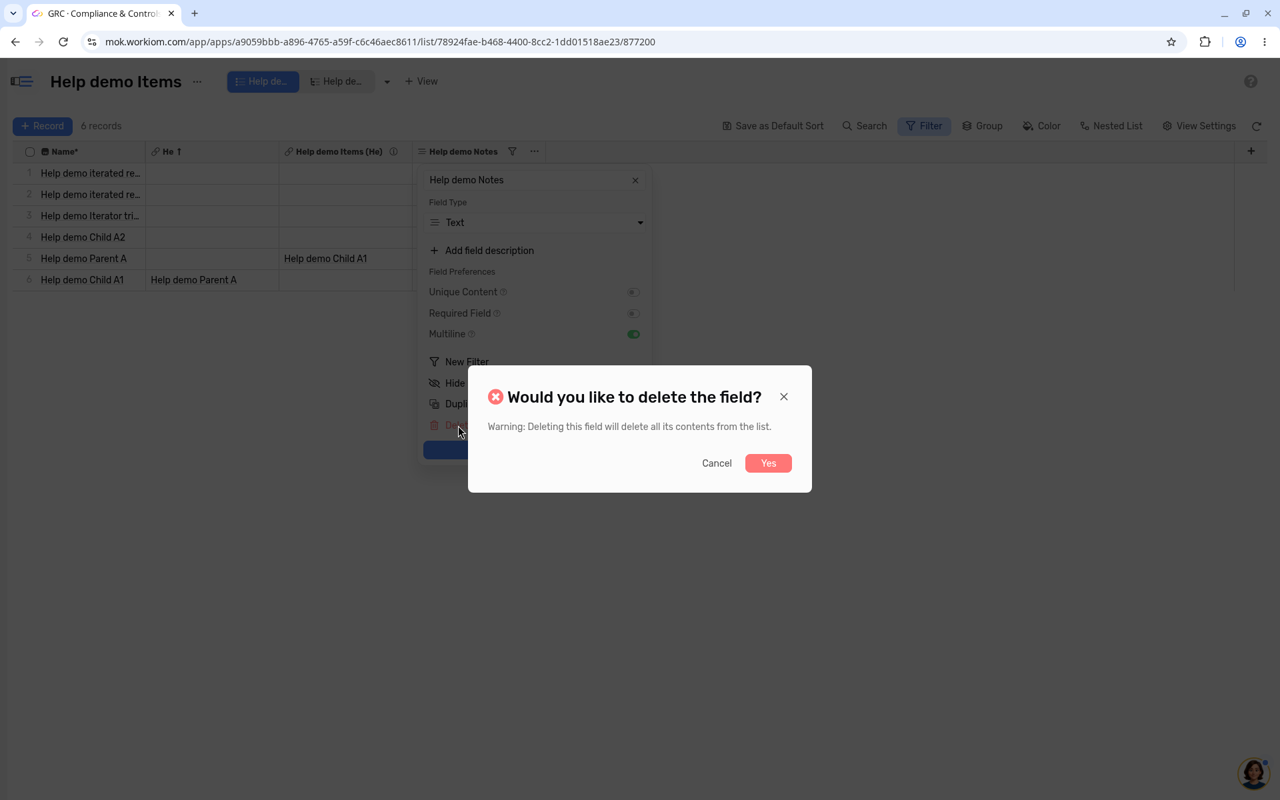Open the browser Extensions icon
Image resolution: width=1280 pixels, height=800 pixels.
pos(1205,42)
